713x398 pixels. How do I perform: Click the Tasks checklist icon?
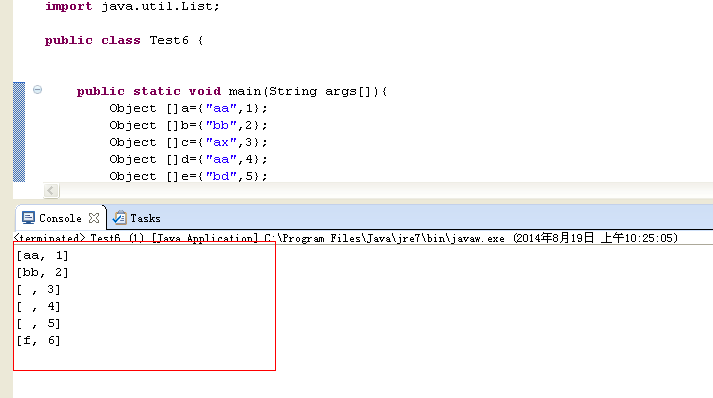tap(120, 218)
